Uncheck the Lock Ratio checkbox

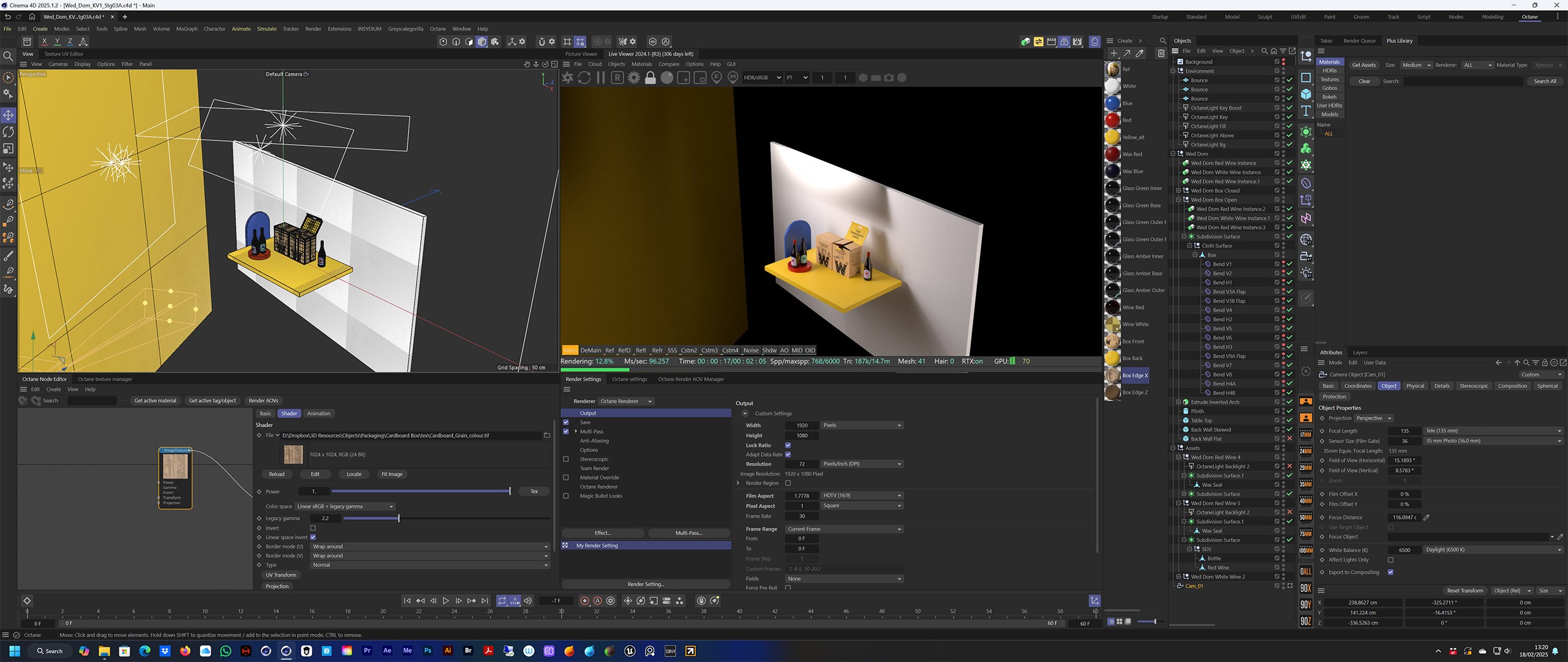click(x=788, y=445)
